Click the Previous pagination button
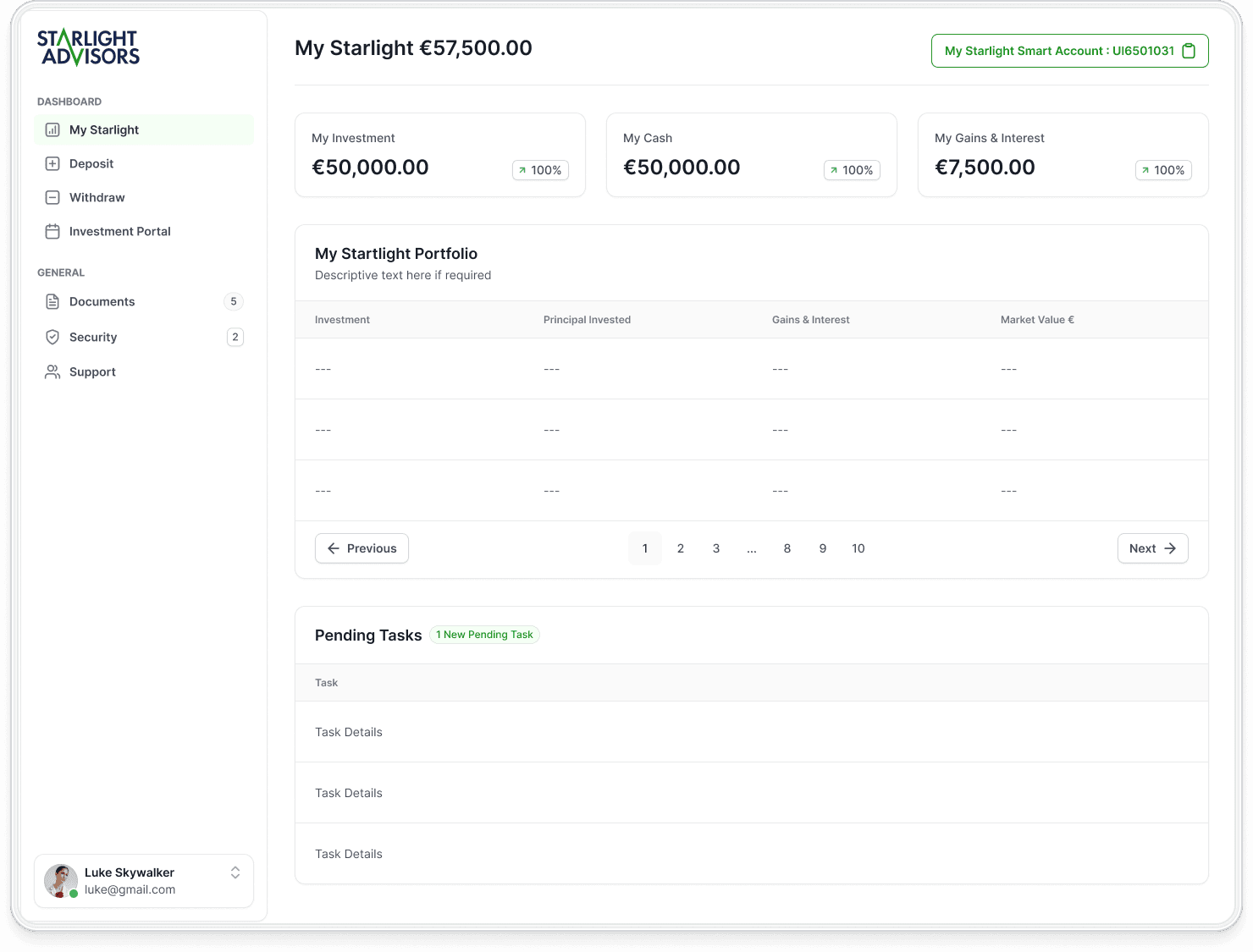This screenshot has height=952, width=1253. click(x=362, y=548)
